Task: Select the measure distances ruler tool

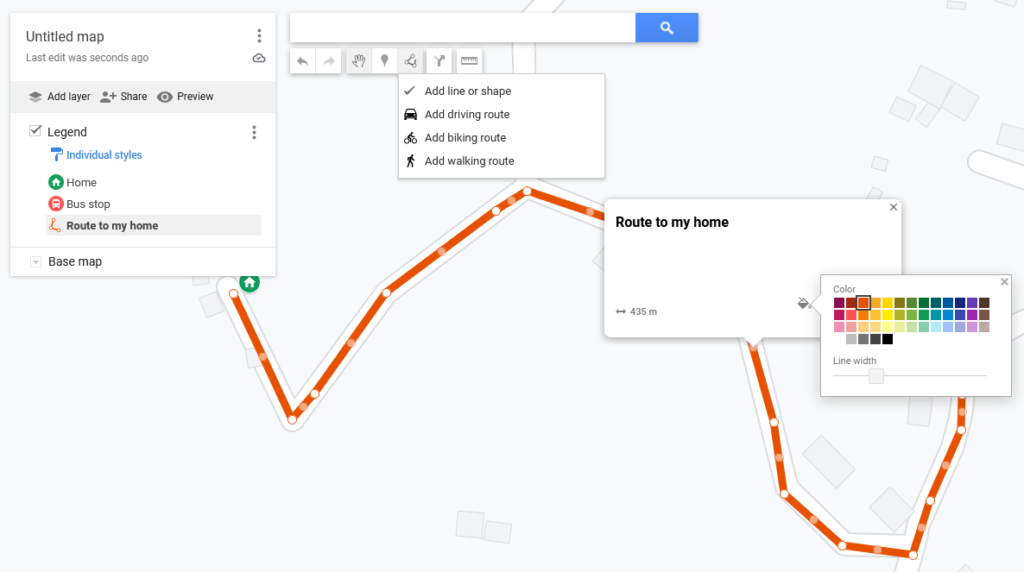Action: (469, 61)
